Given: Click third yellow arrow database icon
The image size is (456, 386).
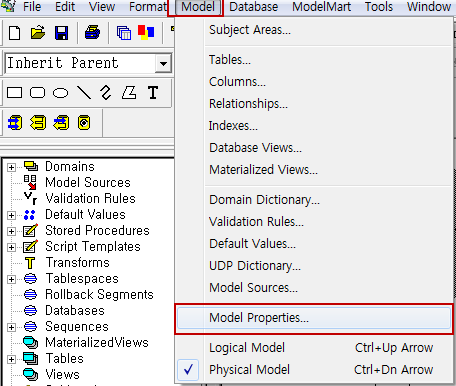Looking at the screenshot, I should (x=61, y=123).
